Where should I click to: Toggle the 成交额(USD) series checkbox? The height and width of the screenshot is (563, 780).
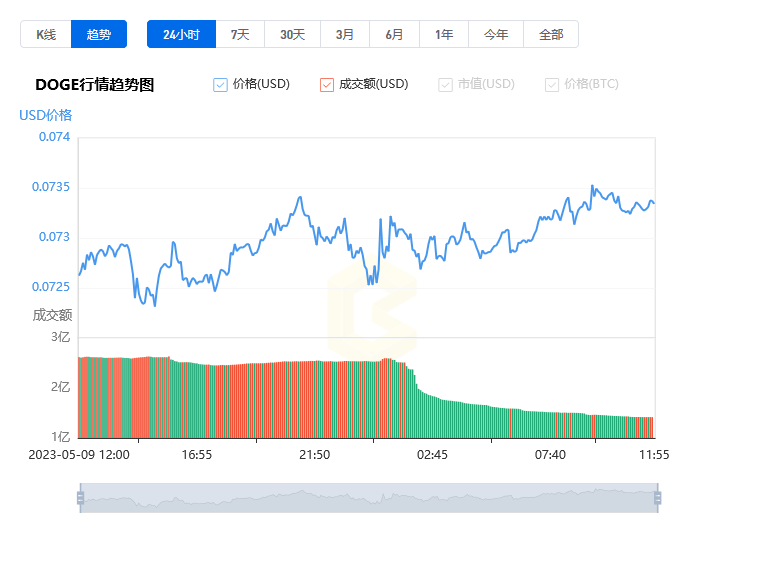tap(327, 85)
